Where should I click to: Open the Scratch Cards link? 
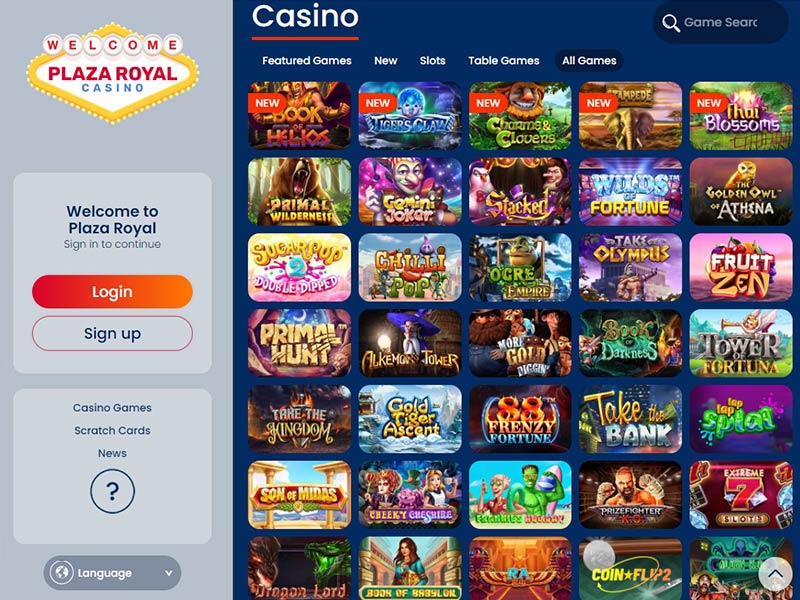[x=112, y=431]
